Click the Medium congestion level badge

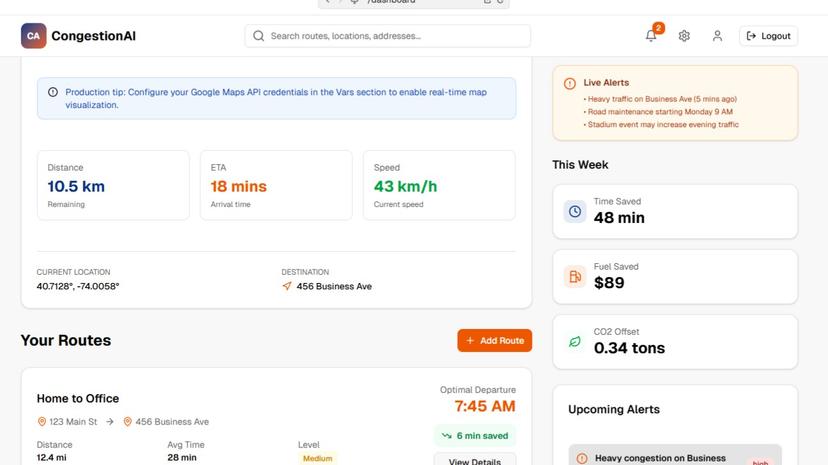pyautogui.click(x=317, y=458)
